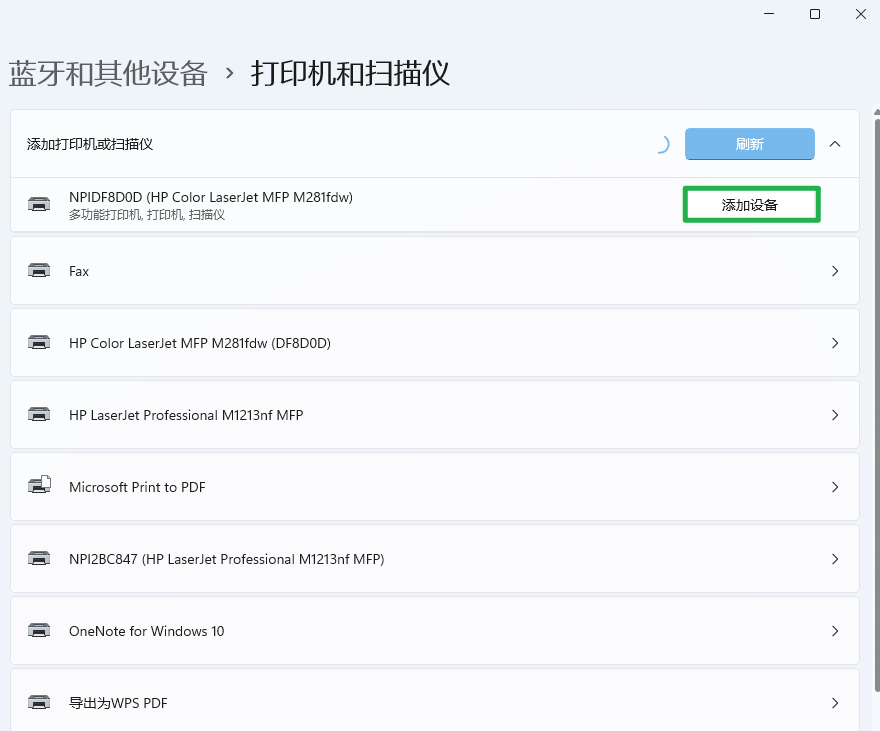Click the OneNote for Windows 10 printer icon
This screenshot has width=880, height=731.
click(x=39, y=631)
